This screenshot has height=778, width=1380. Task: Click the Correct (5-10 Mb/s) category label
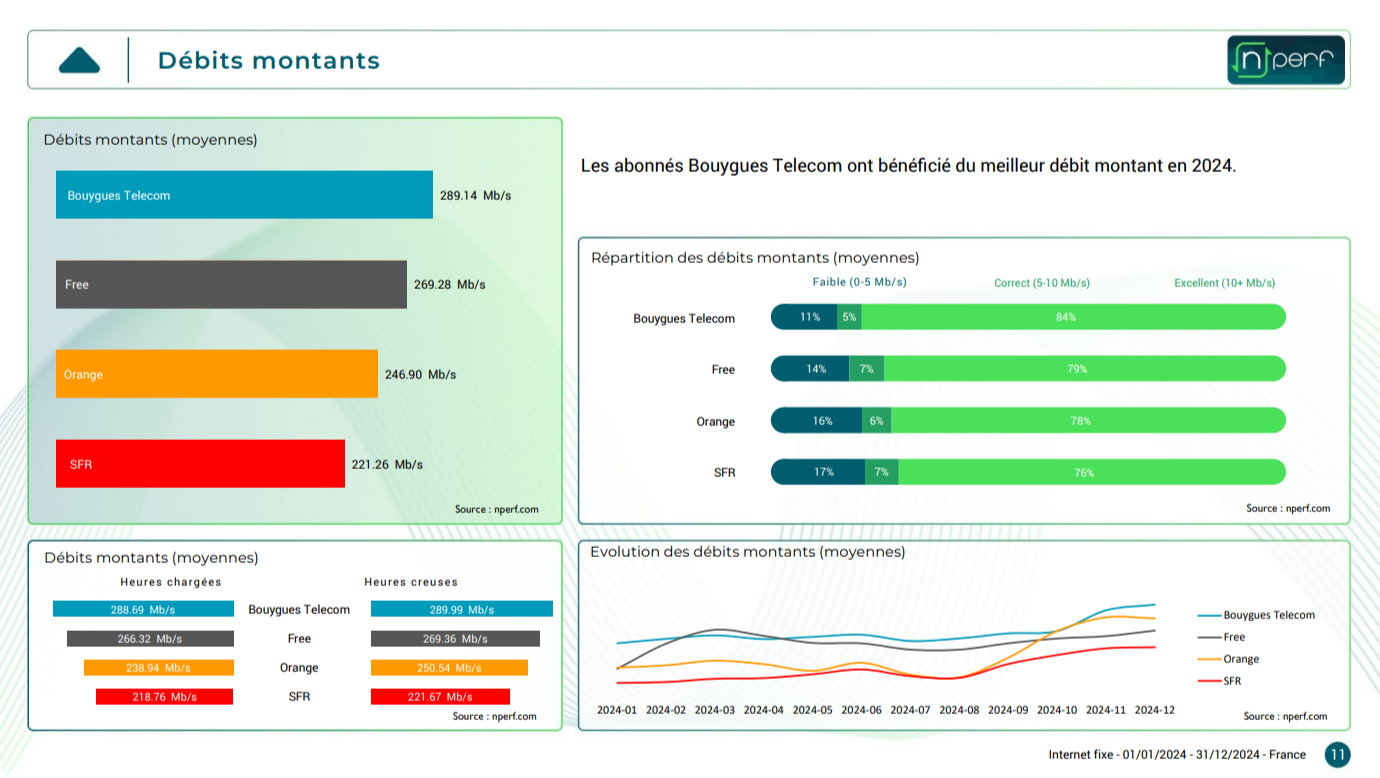[1041, 283]
